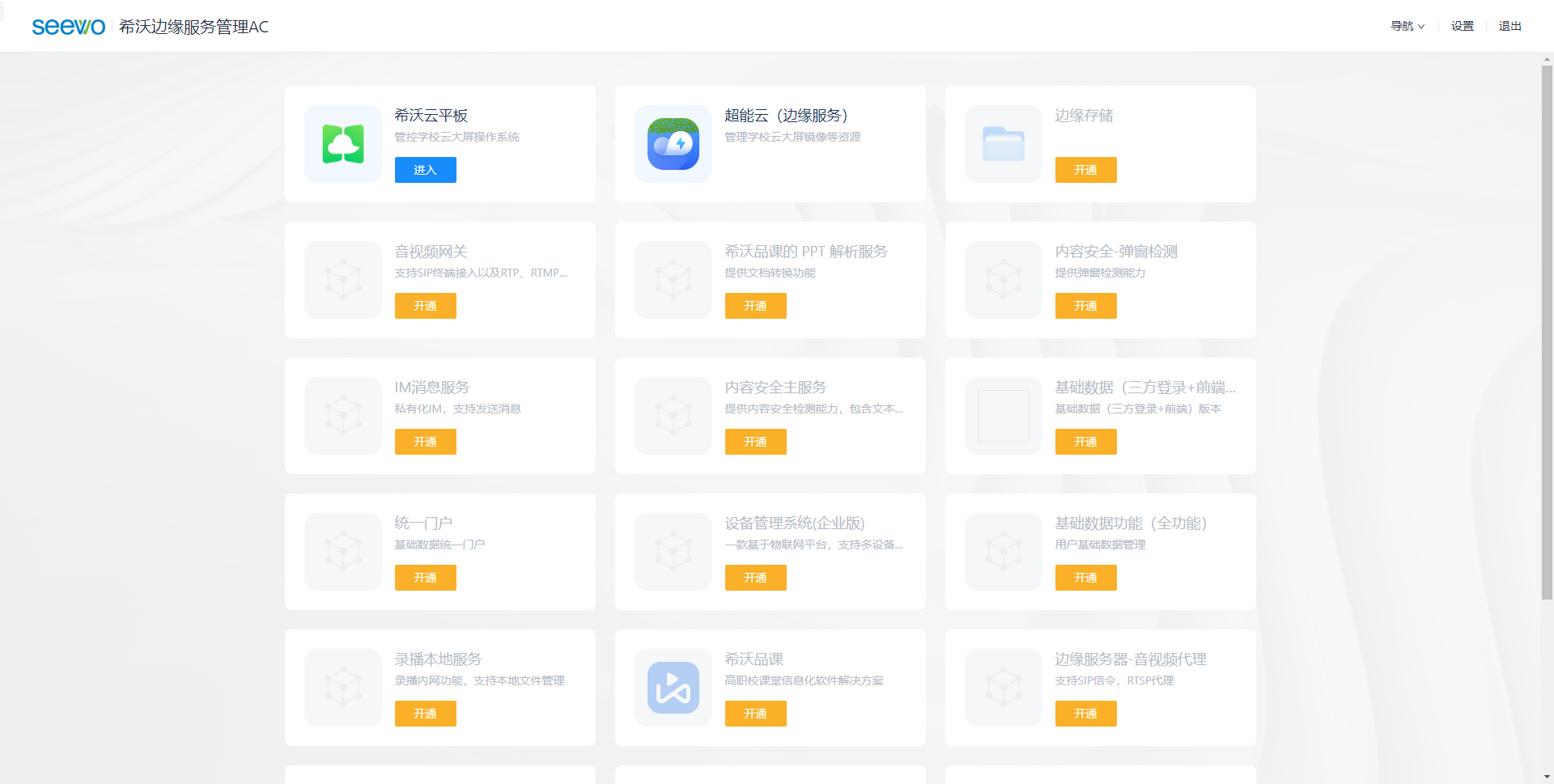1554x784 pixels.
Task: Click 开通 for 边缘存储
Action: click(1086, 170)
